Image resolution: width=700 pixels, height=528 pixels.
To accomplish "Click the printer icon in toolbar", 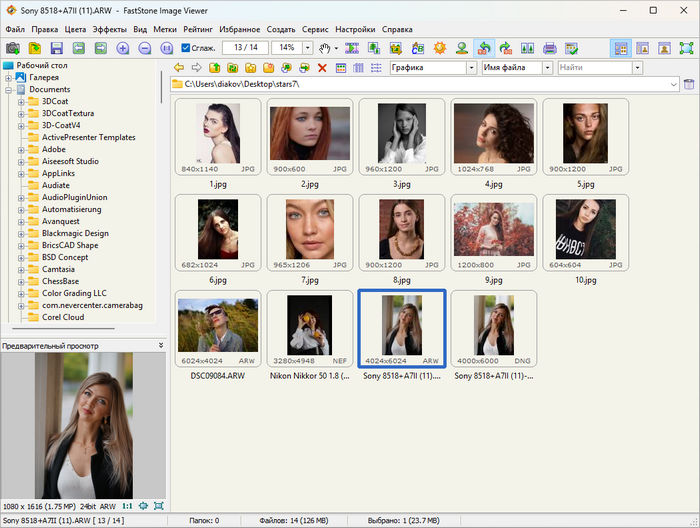I will pyautogui.click(x=549, y=48).
